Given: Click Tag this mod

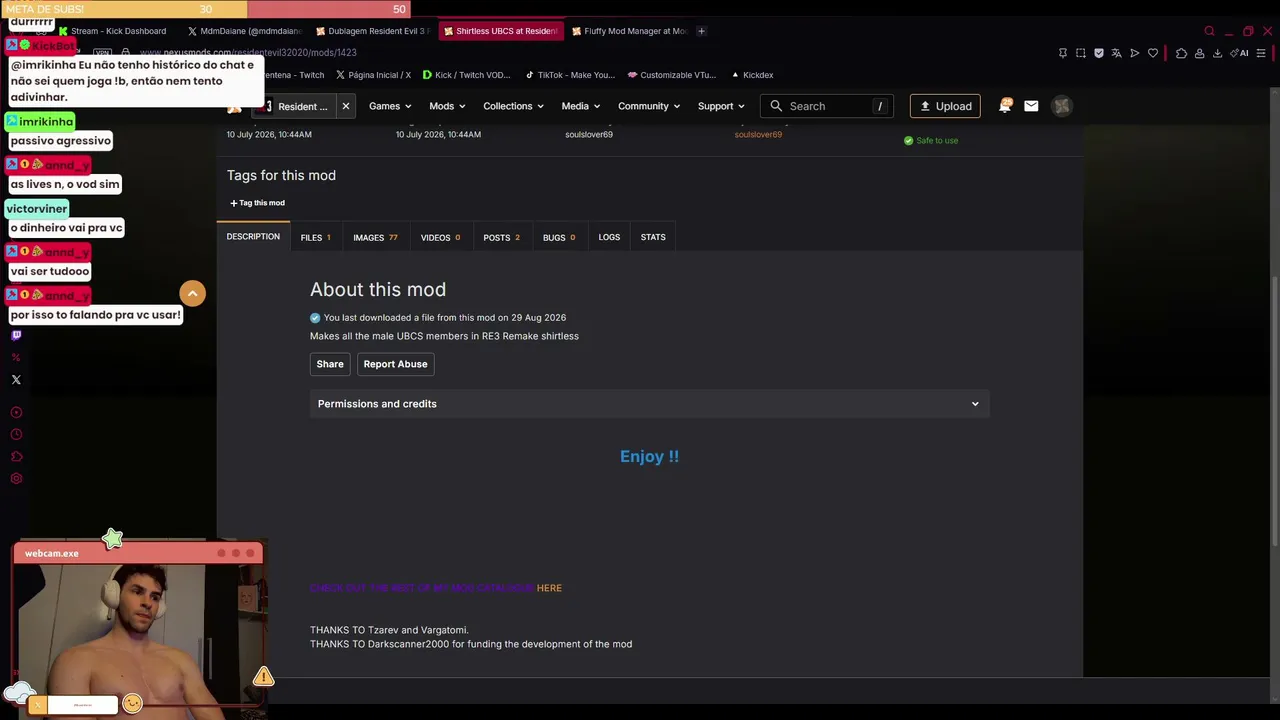Looking at the screenshot, I should (x=258, y=203).
